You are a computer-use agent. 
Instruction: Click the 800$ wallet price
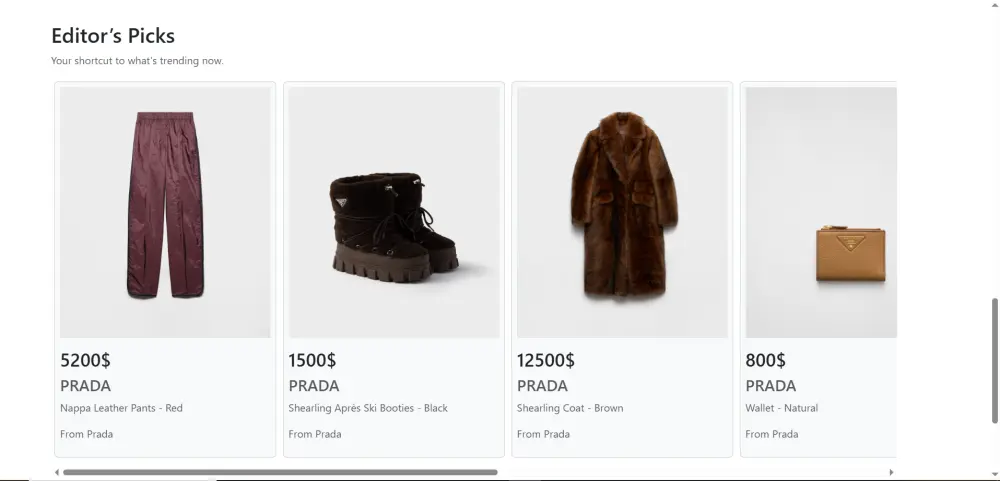[765, 360]
